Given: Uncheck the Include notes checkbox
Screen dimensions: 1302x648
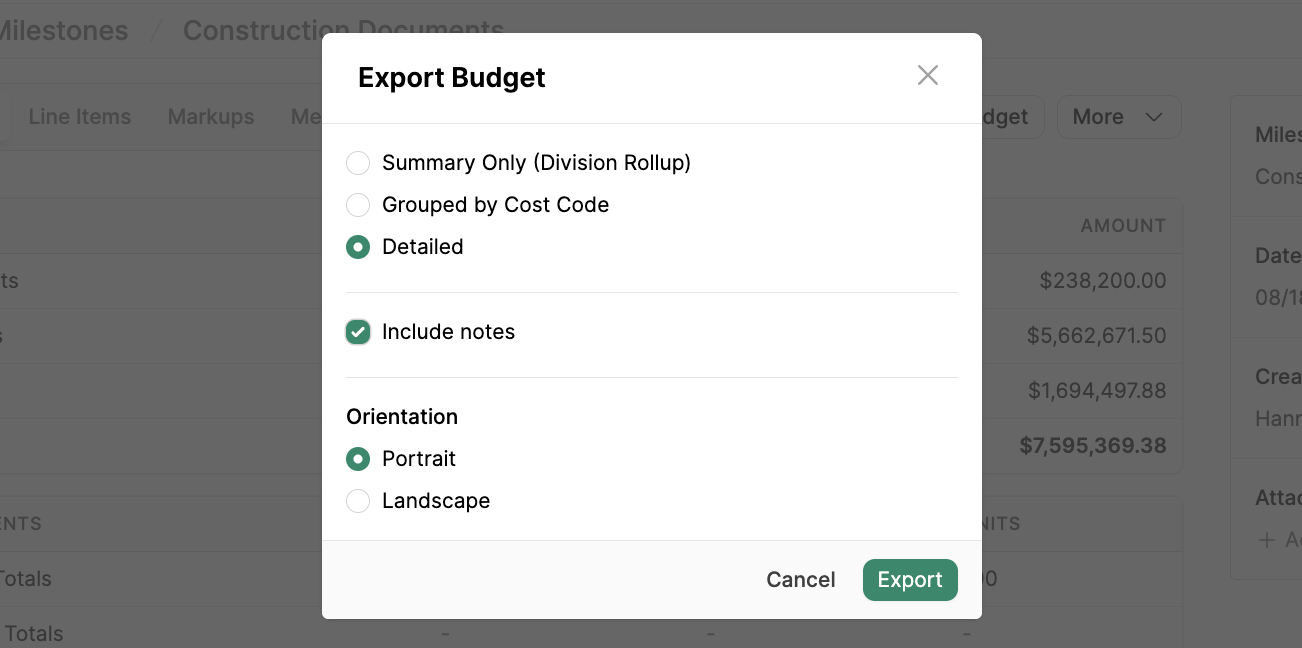Looking at the screenshot, I should pyautogui.click(x=358, y=332).
